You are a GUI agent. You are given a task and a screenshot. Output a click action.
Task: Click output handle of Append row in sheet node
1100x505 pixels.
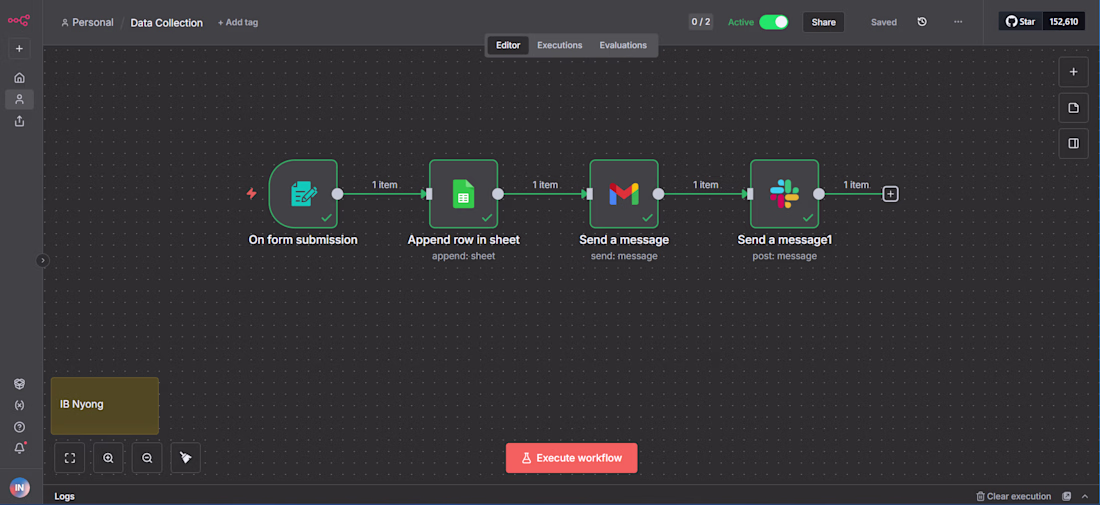[498, 194]
